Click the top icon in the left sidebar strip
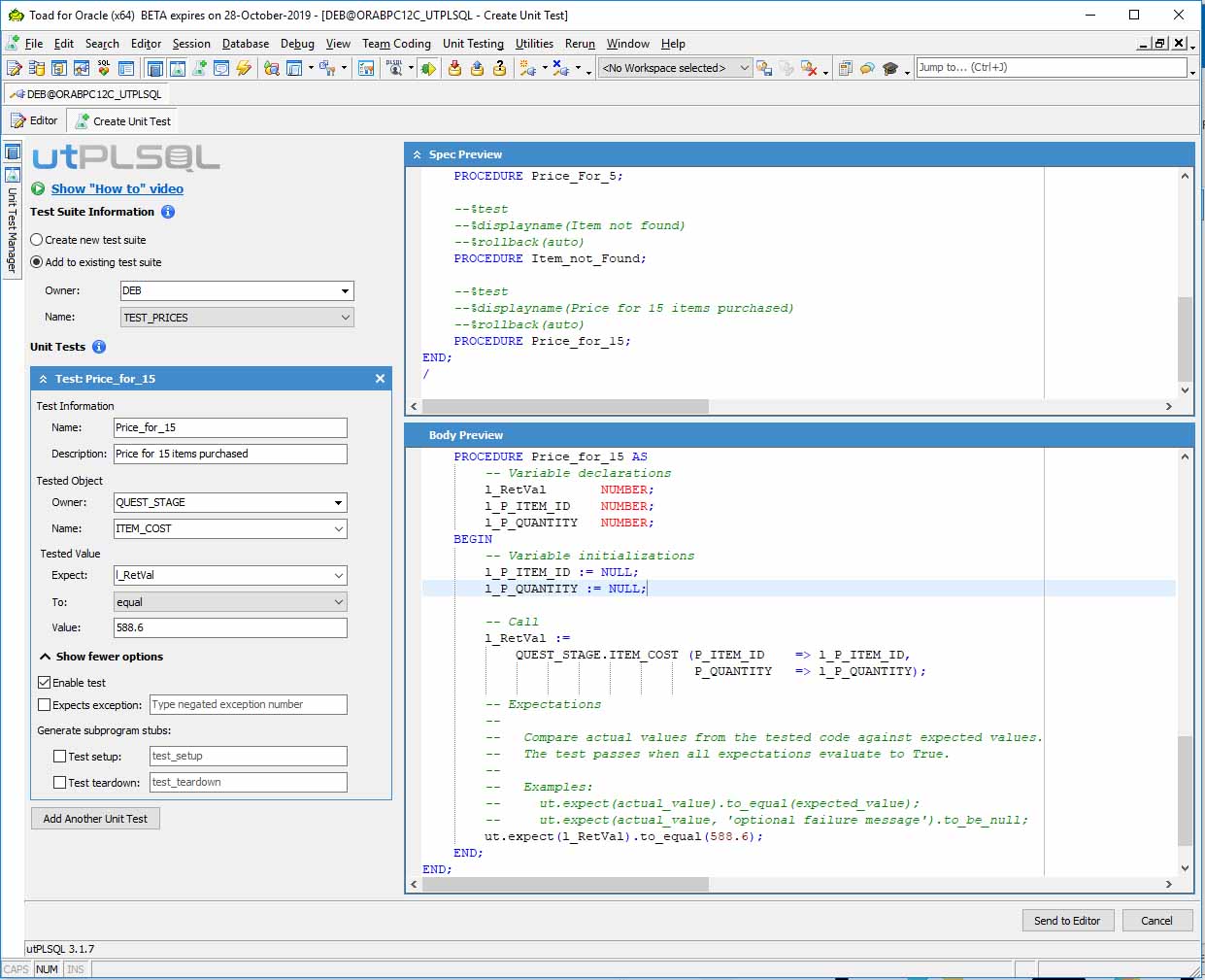 click(13, 152)
